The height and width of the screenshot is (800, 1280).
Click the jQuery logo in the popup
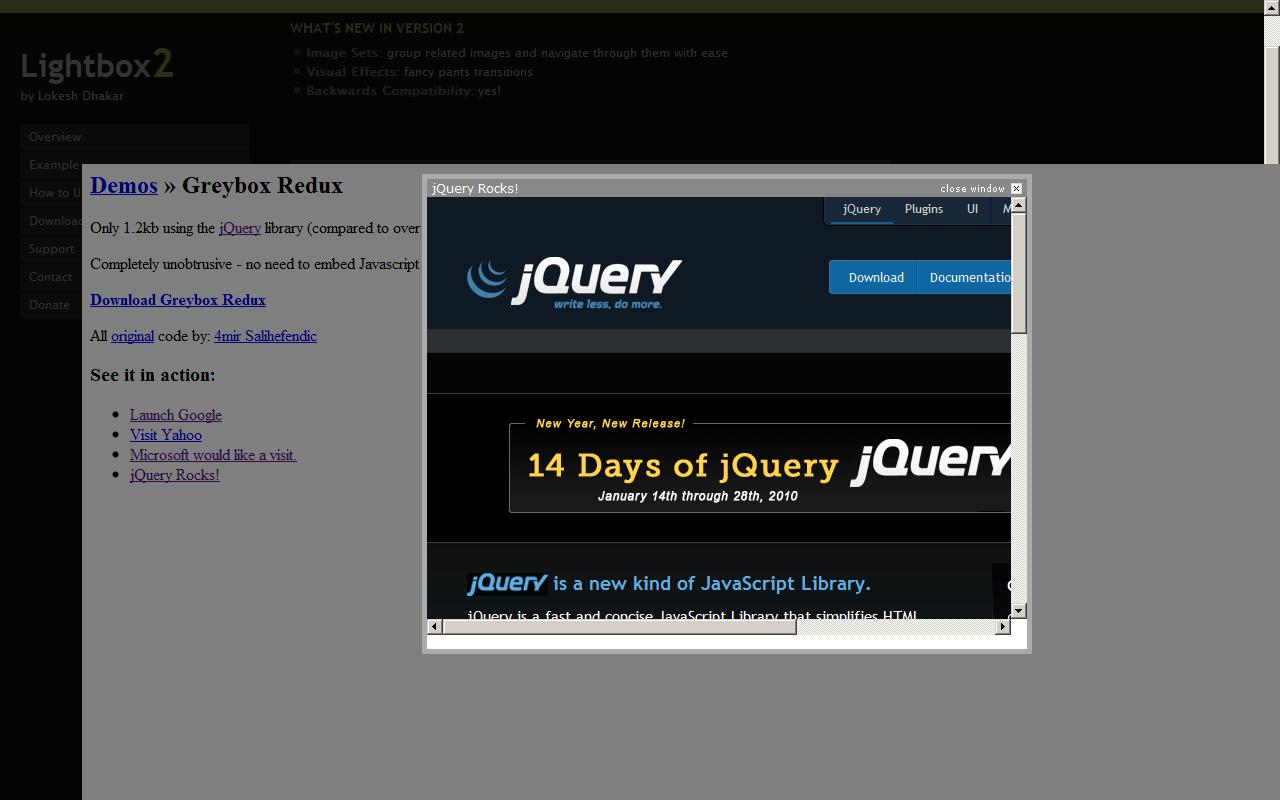click(x=574, y=283)
